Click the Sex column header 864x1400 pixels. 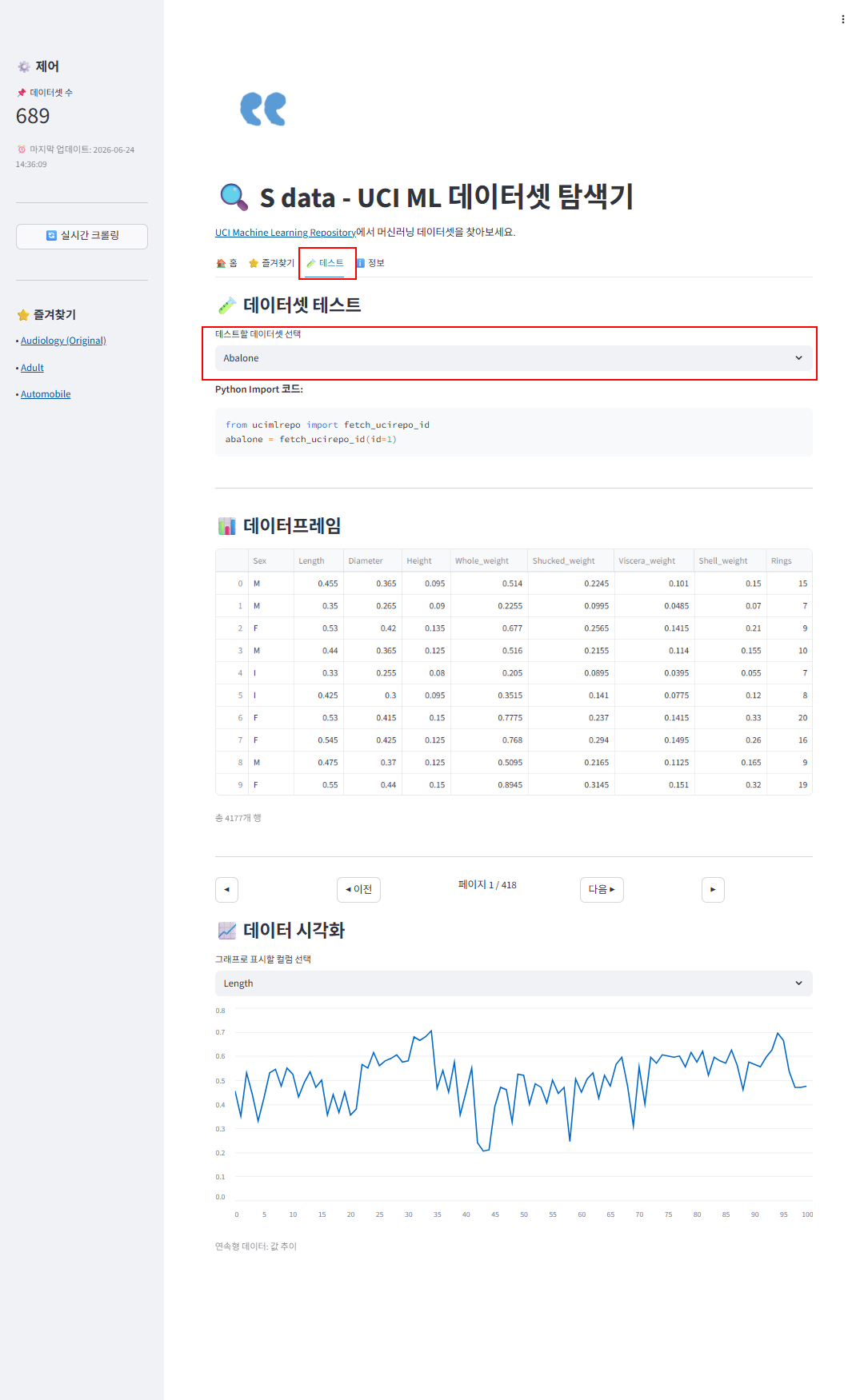(x=270, y=560)
